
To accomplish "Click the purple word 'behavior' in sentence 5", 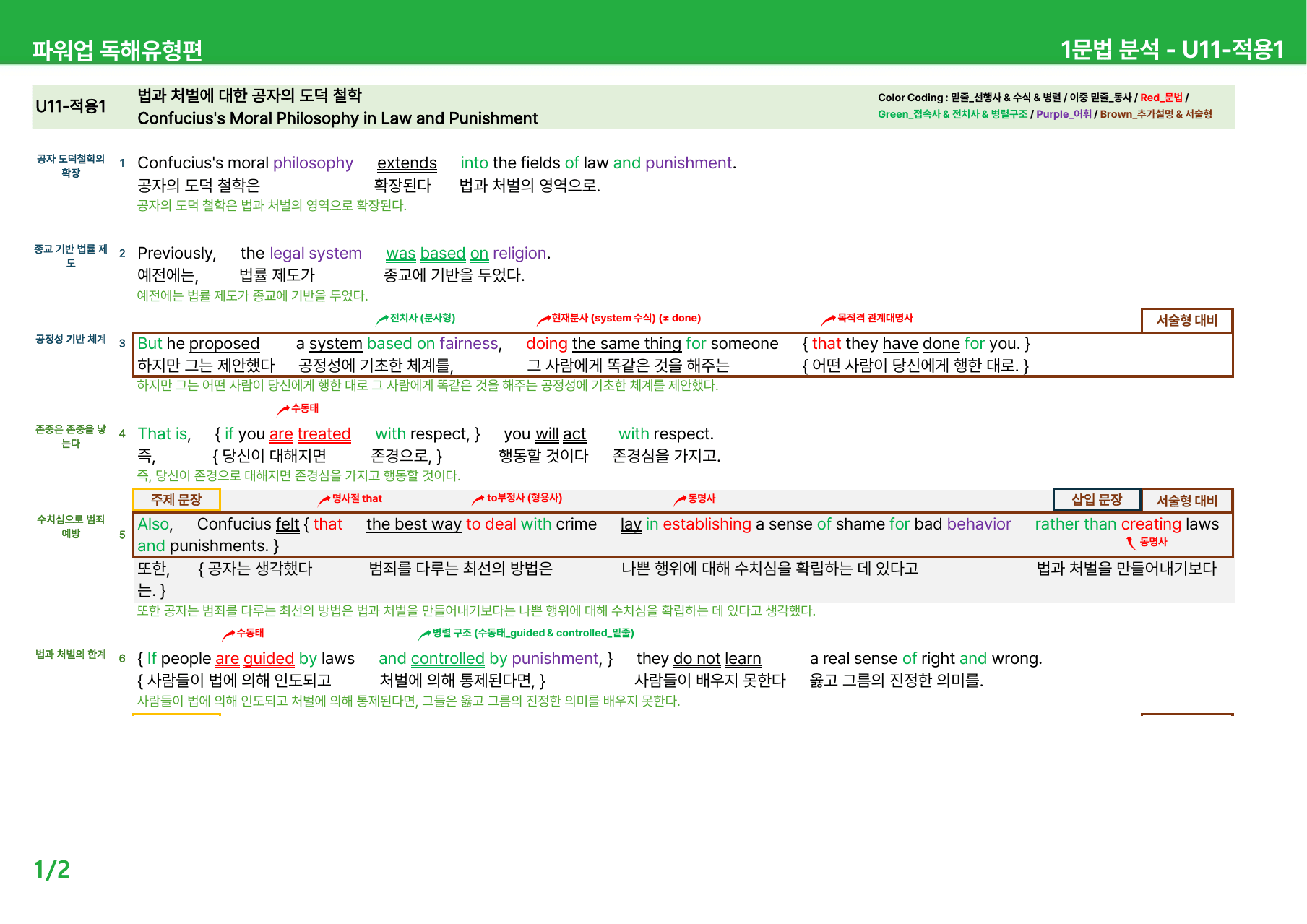I will click(x=979, y=524).
